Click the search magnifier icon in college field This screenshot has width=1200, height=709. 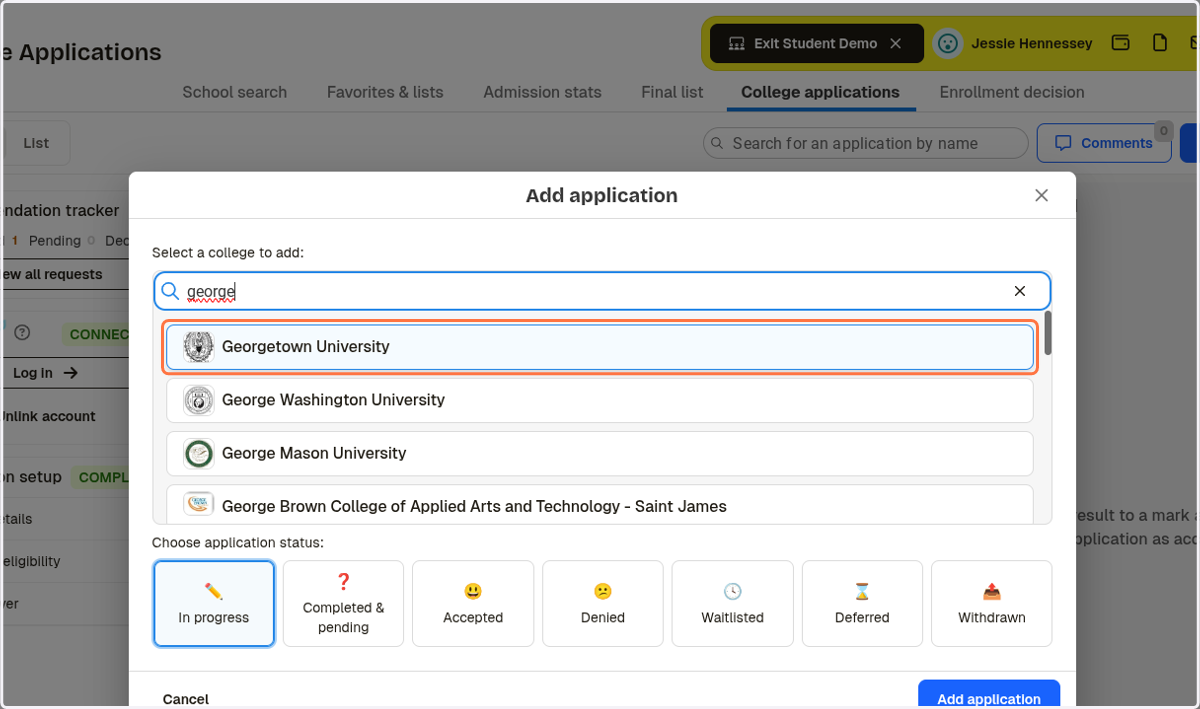click(171, 291)
